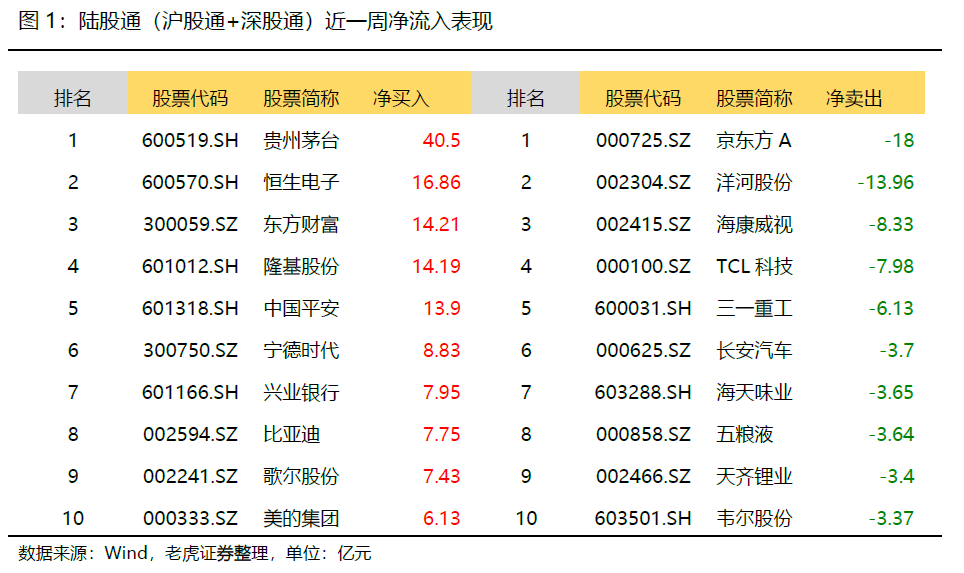Click stock code 603501.SH

click(x=643, y=518)
